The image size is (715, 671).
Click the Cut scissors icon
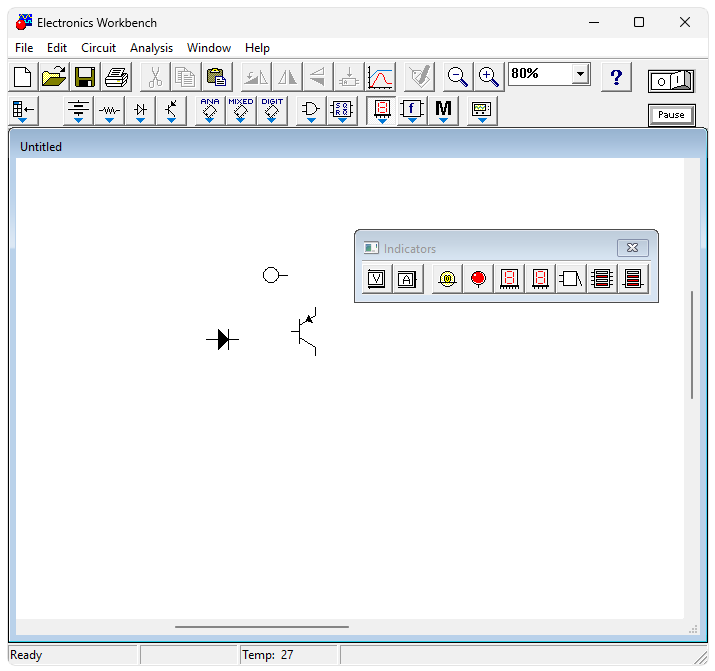click(155, 77)
